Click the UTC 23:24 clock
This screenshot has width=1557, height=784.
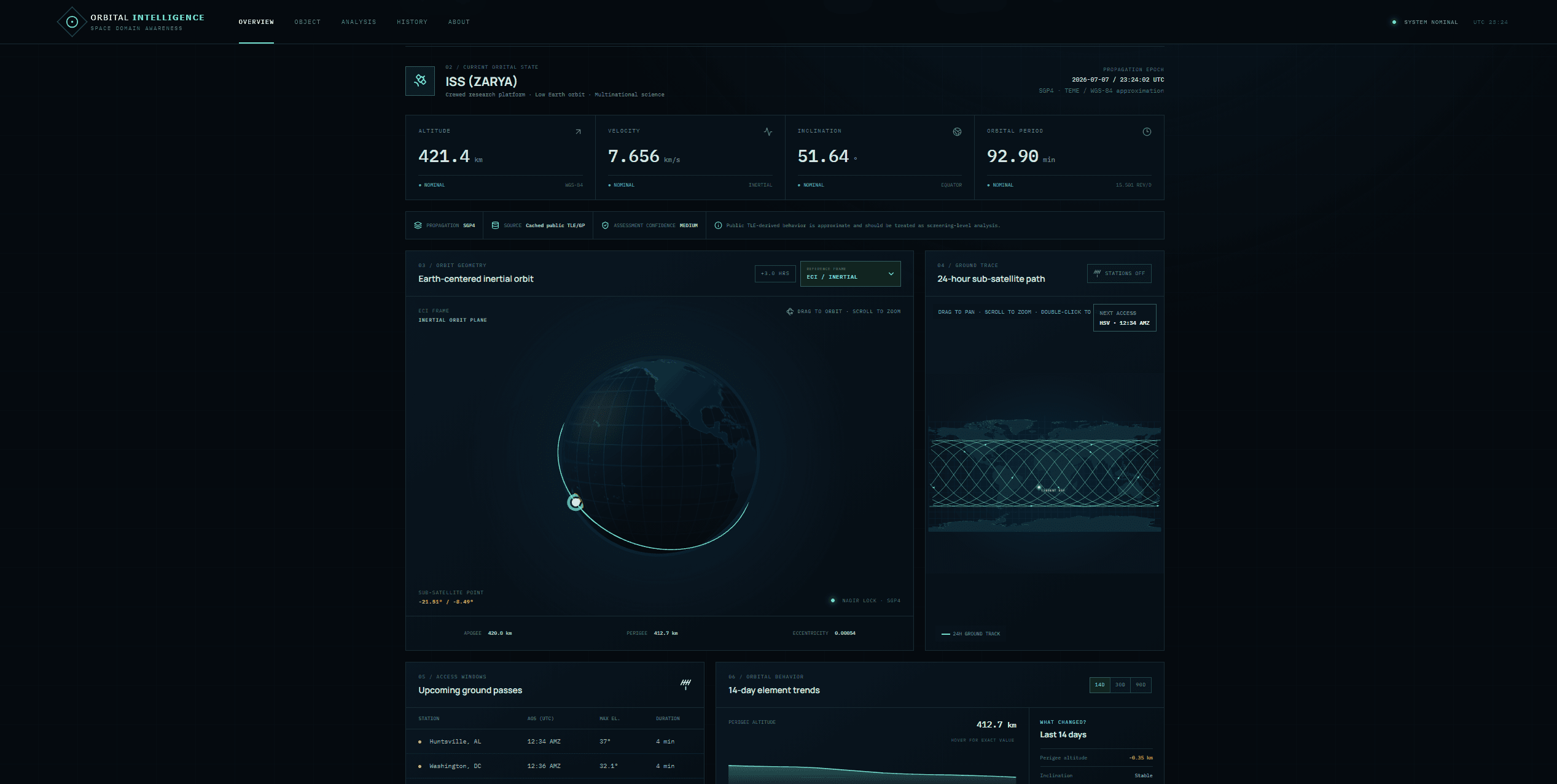pos(1490,22)
